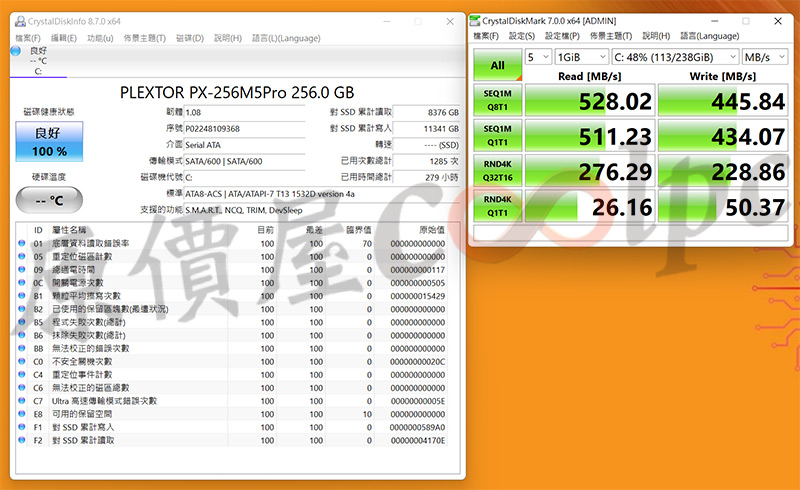Open 檔案(F) menu in CrystalDiskInfo
Image resolution: width=800 pixels, height=490 pixels.
(x=28, y=38)
